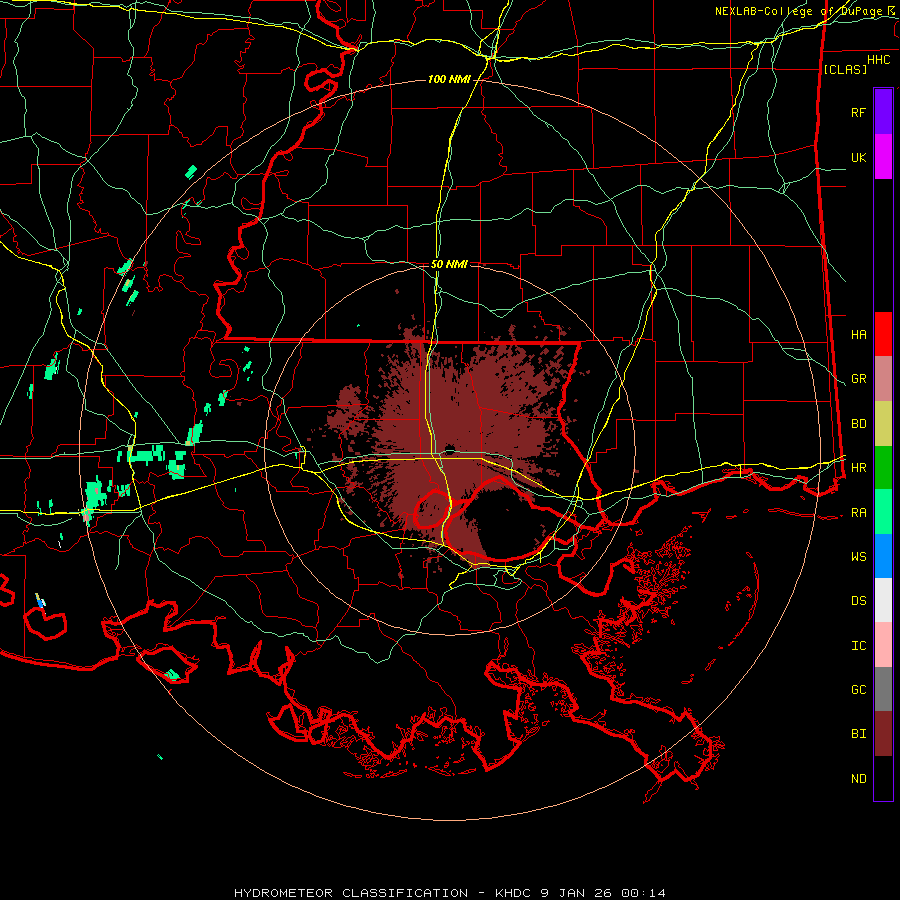Click the RF legend label
The width and height of the screenshot is (900, 900).
tap(858, 112)
